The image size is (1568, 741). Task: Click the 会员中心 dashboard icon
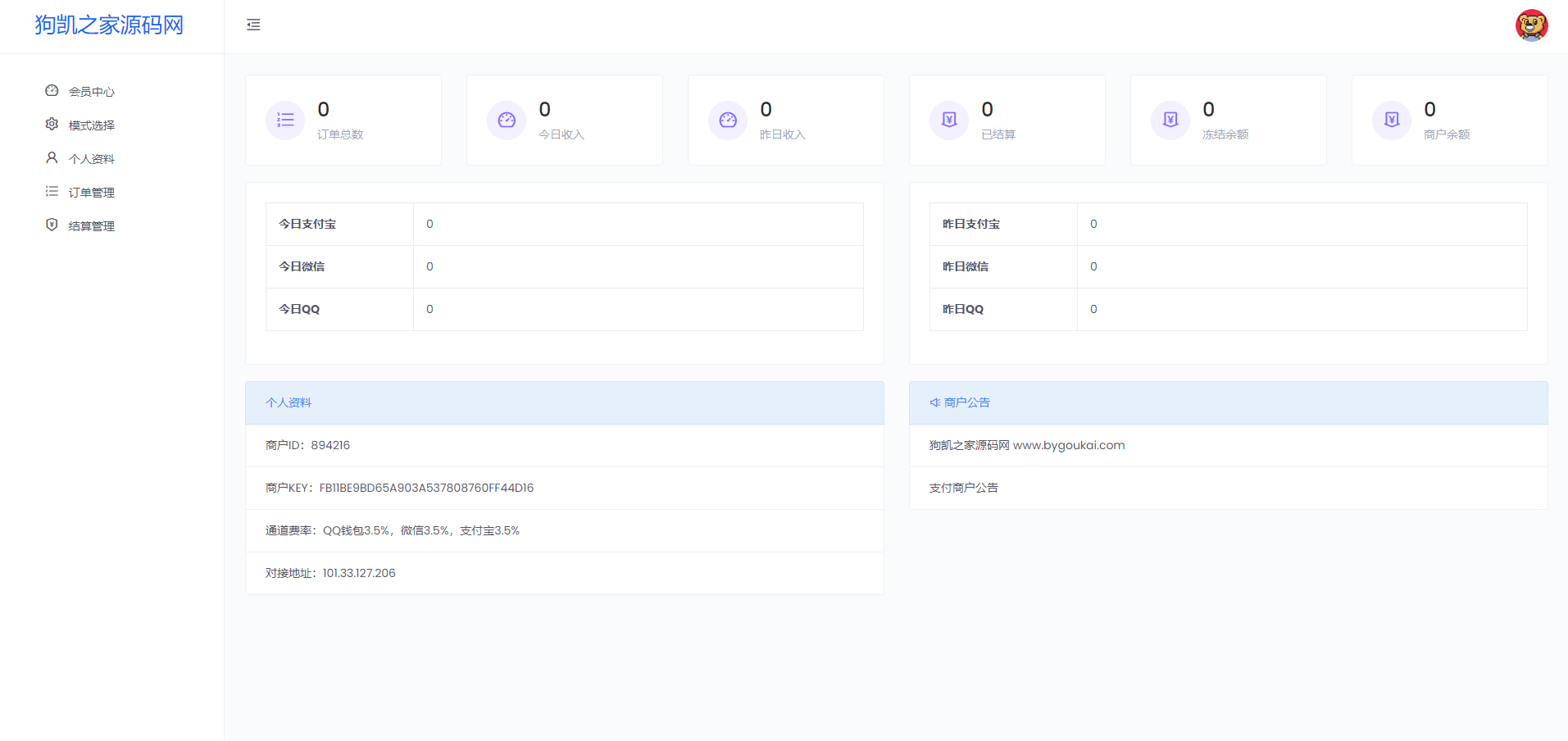tap(52, 91)
